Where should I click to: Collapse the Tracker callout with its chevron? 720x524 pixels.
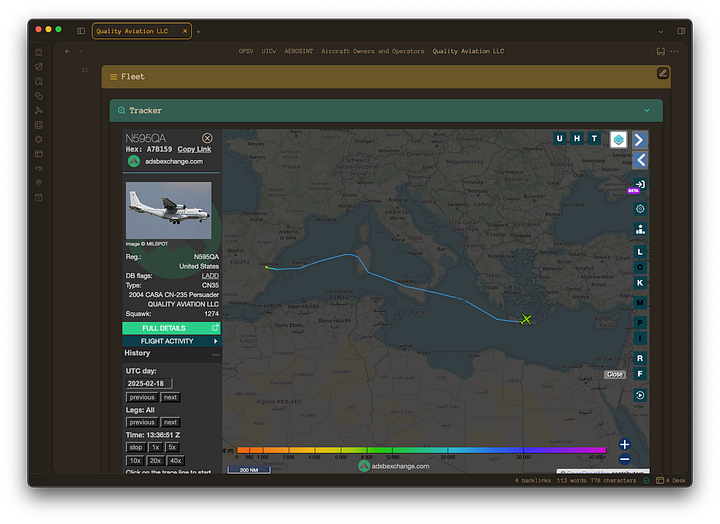tap(647, 111)
